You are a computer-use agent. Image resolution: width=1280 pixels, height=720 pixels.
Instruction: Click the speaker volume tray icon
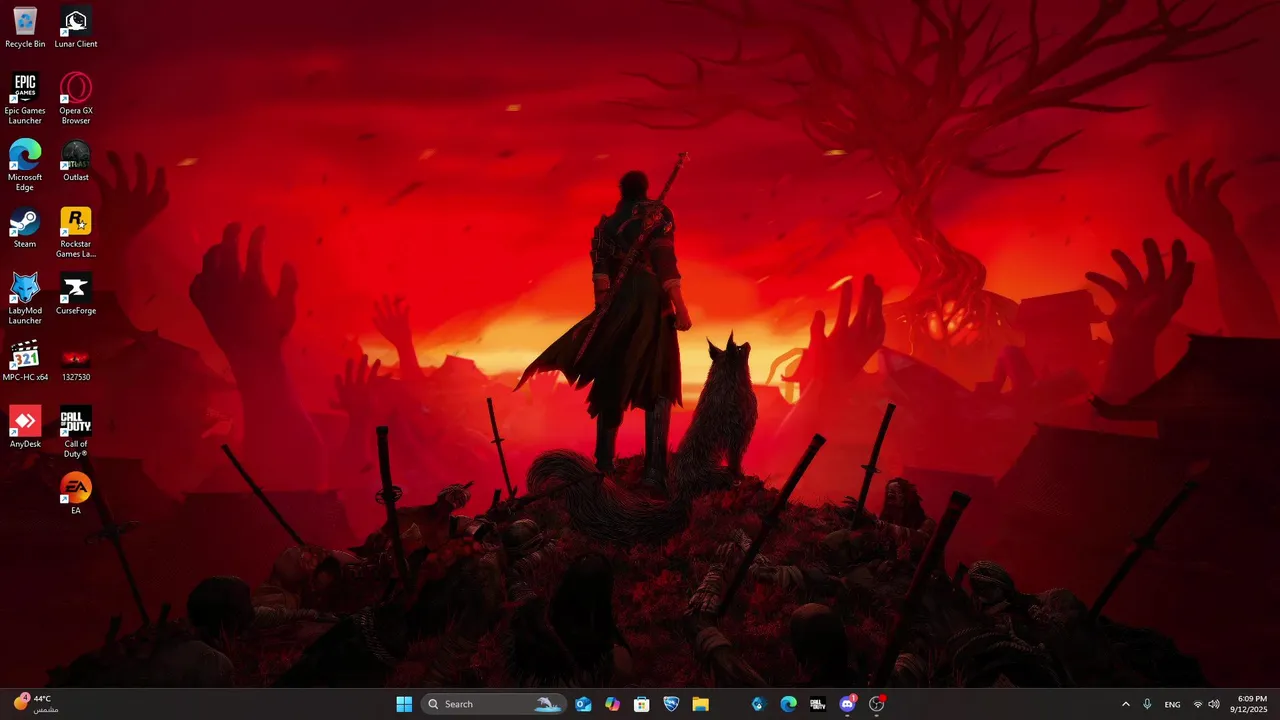click(x=1214, y=704)
